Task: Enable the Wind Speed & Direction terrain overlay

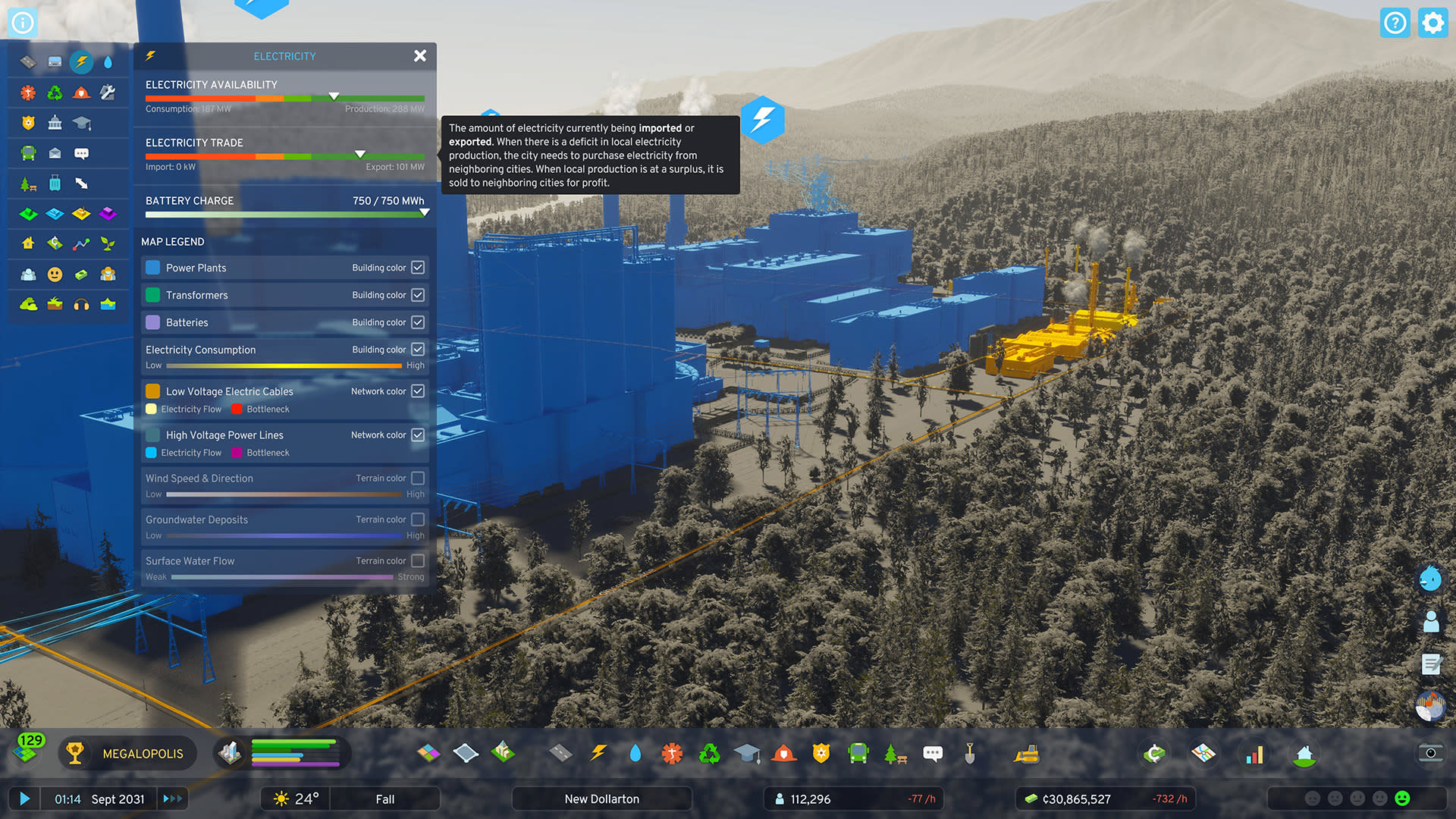Action: (x=418, y=478)
